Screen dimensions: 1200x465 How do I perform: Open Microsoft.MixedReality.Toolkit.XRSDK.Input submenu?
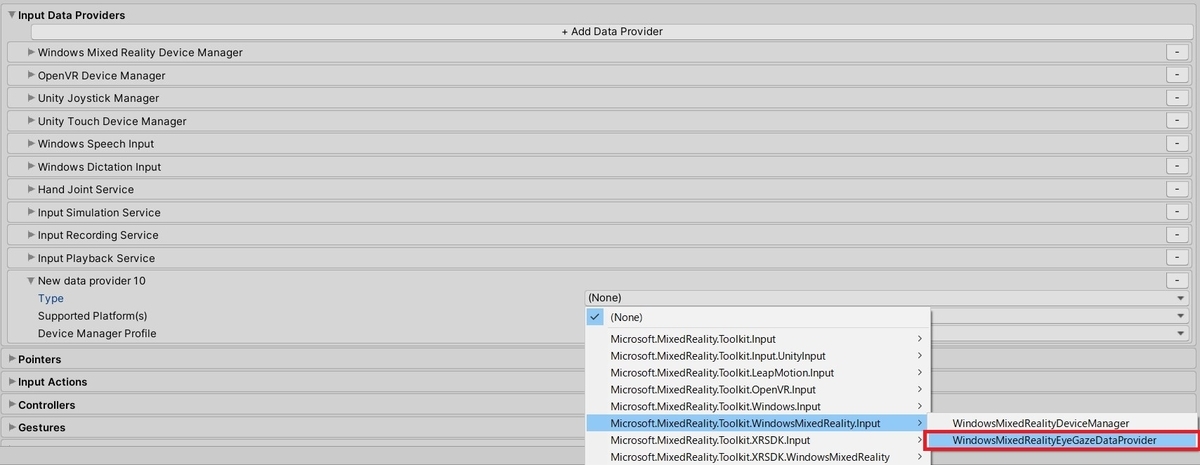758,440
